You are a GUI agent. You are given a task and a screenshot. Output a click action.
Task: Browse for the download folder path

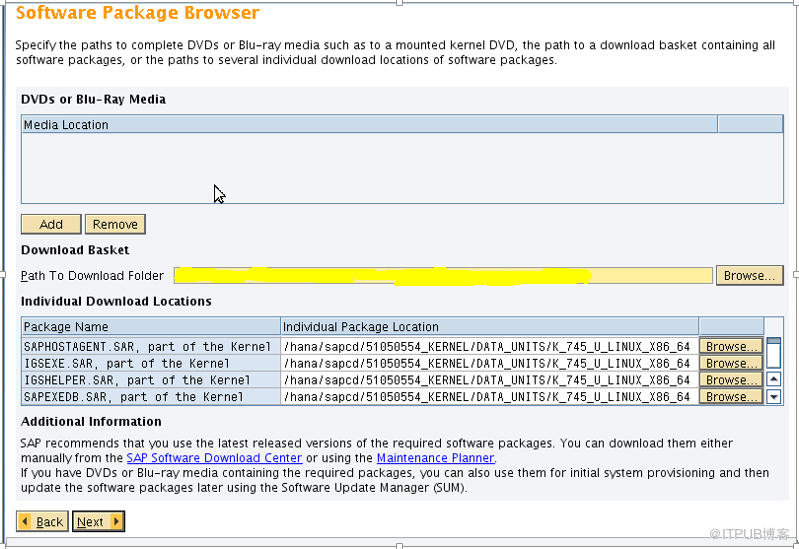749,275
